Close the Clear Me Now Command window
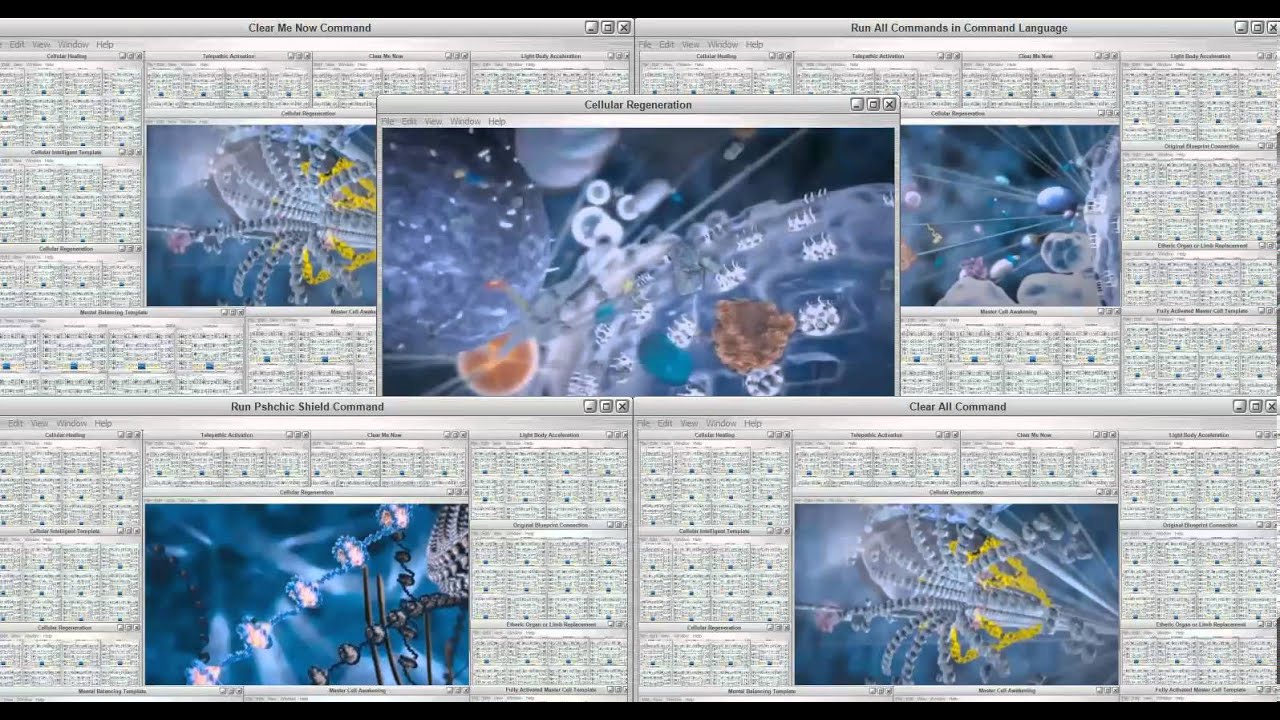The image size is (1280, 720). [x=624, y=28]
